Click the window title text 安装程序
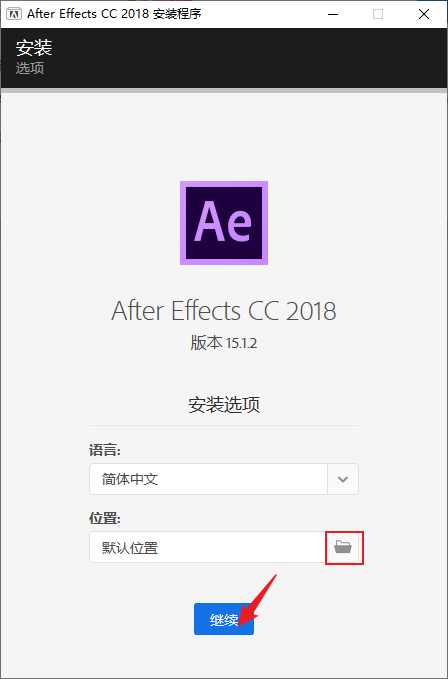Screen dimensions: 448x679 click(x=177, y=14)
